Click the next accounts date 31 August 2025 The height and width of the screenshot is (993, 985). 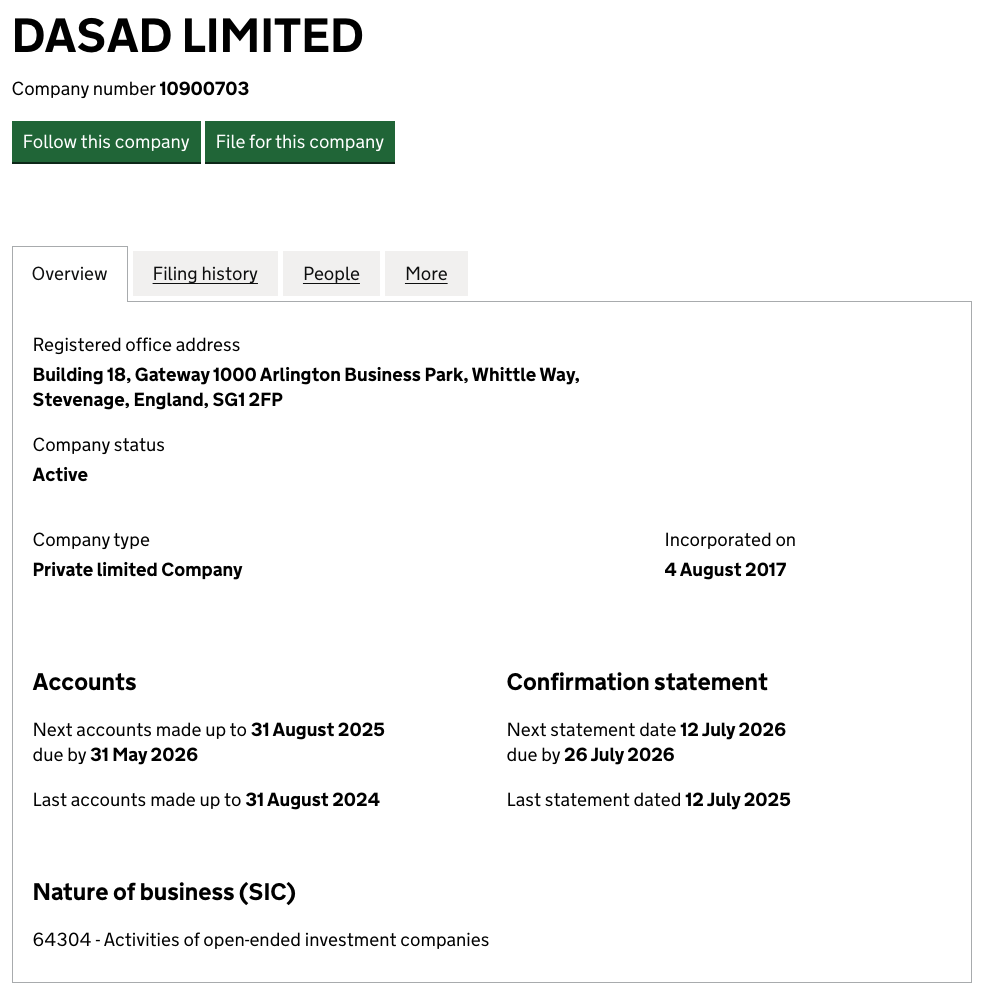[x=318, y=730]
